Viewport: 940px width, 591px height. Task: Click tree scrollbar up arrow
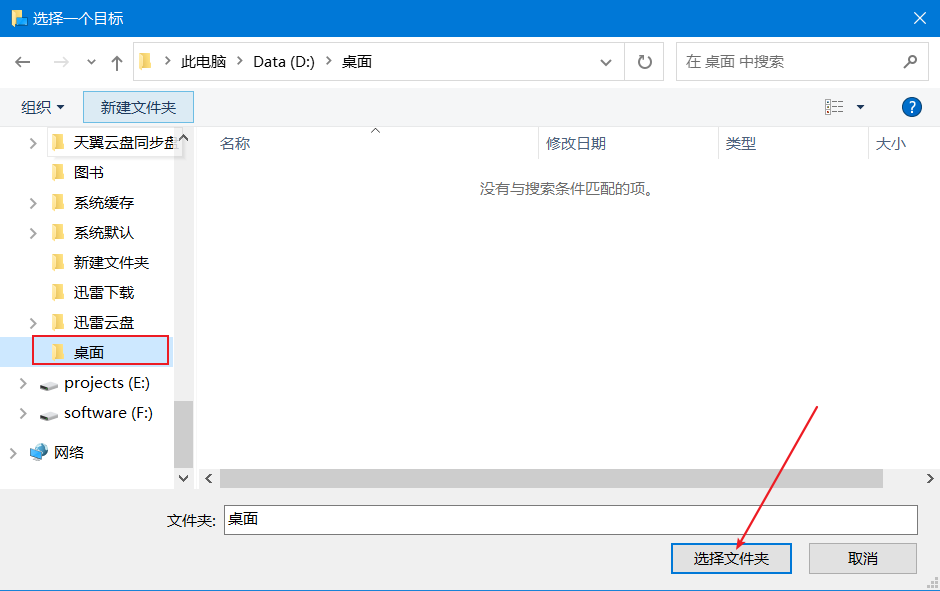tap(183, 138)
